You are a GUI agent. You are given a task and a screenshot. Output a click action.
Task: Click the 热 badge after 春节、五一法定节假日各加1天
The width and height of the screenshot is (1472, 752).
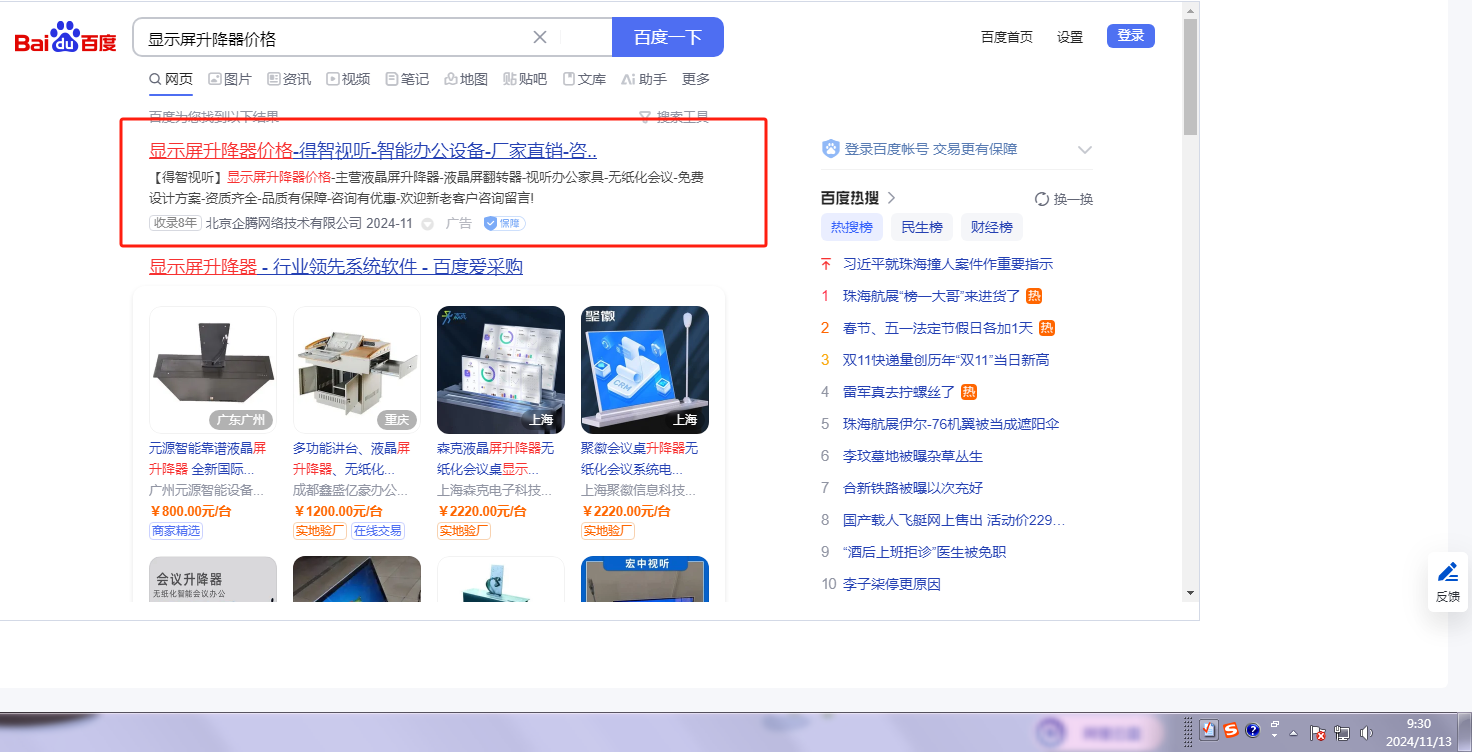pos(1047,328)
